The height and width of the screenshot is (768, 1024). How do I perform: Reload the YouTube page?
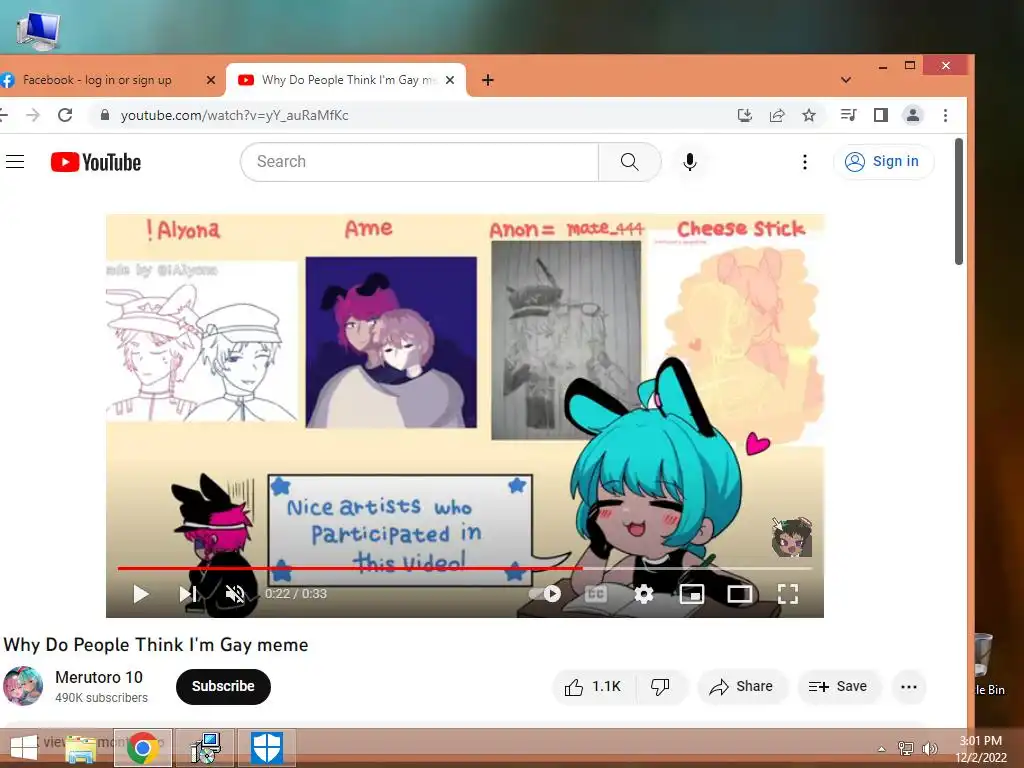coord(65,115)
